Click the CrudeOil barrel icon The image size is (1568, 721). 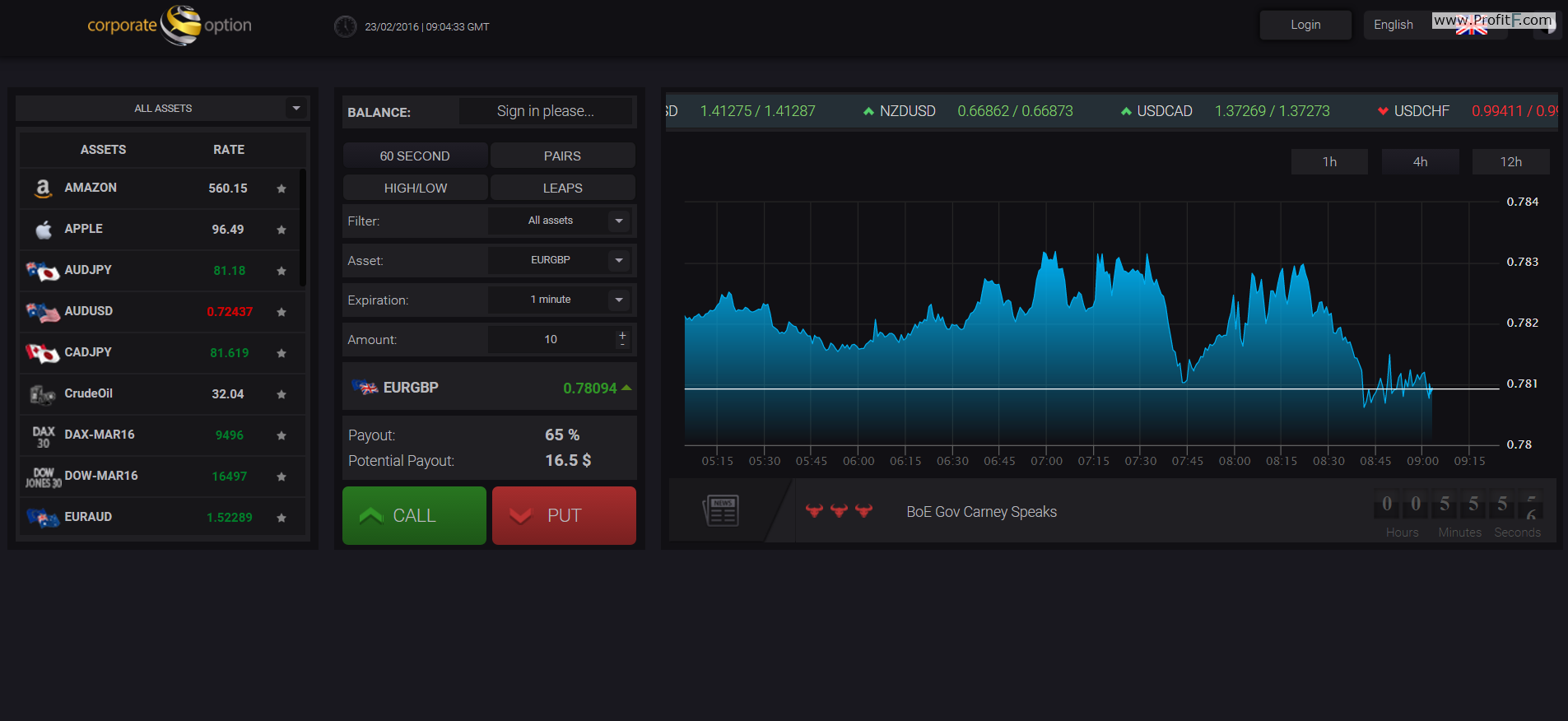click(43, 395)
